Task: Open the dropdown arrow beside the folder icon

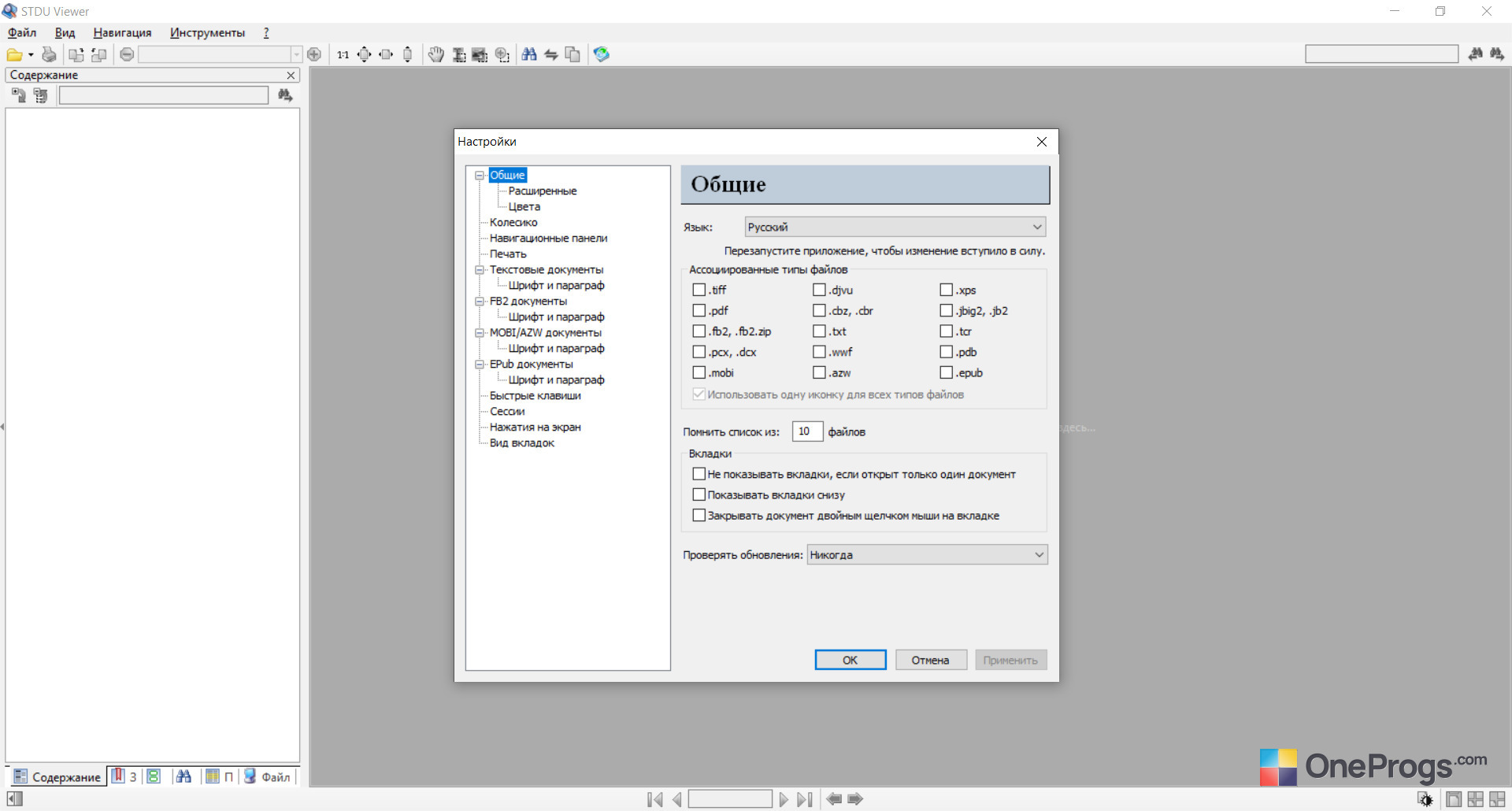Action: (31, 54)
